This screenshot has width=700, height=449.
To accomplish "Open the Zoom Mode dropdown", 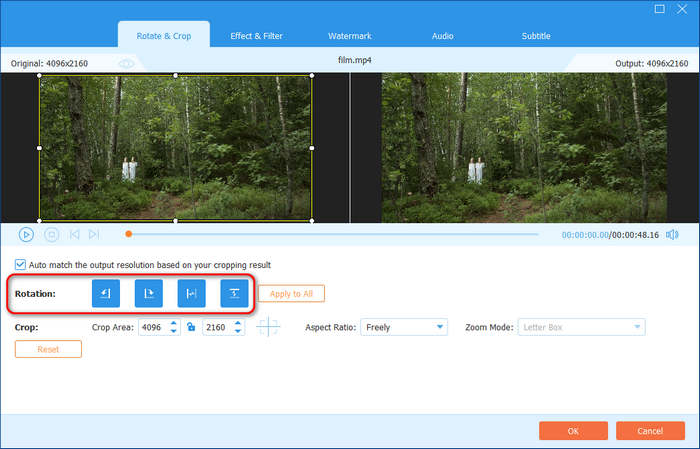I will [580, 327].
